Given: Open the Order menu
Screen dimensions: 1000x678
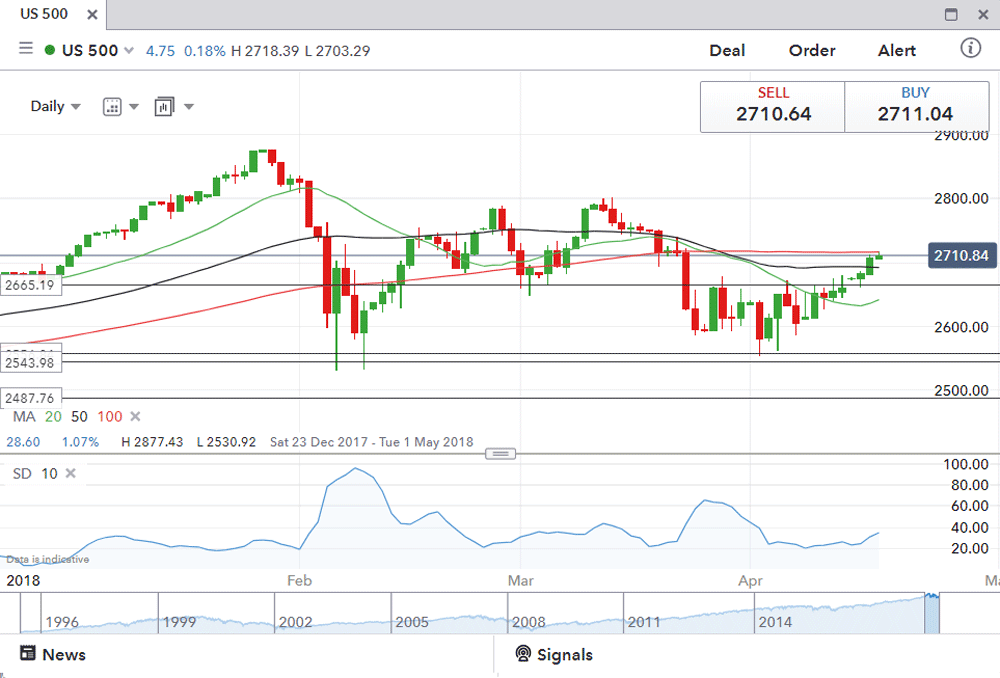Looking at the screenshot, I should point(811,50).
